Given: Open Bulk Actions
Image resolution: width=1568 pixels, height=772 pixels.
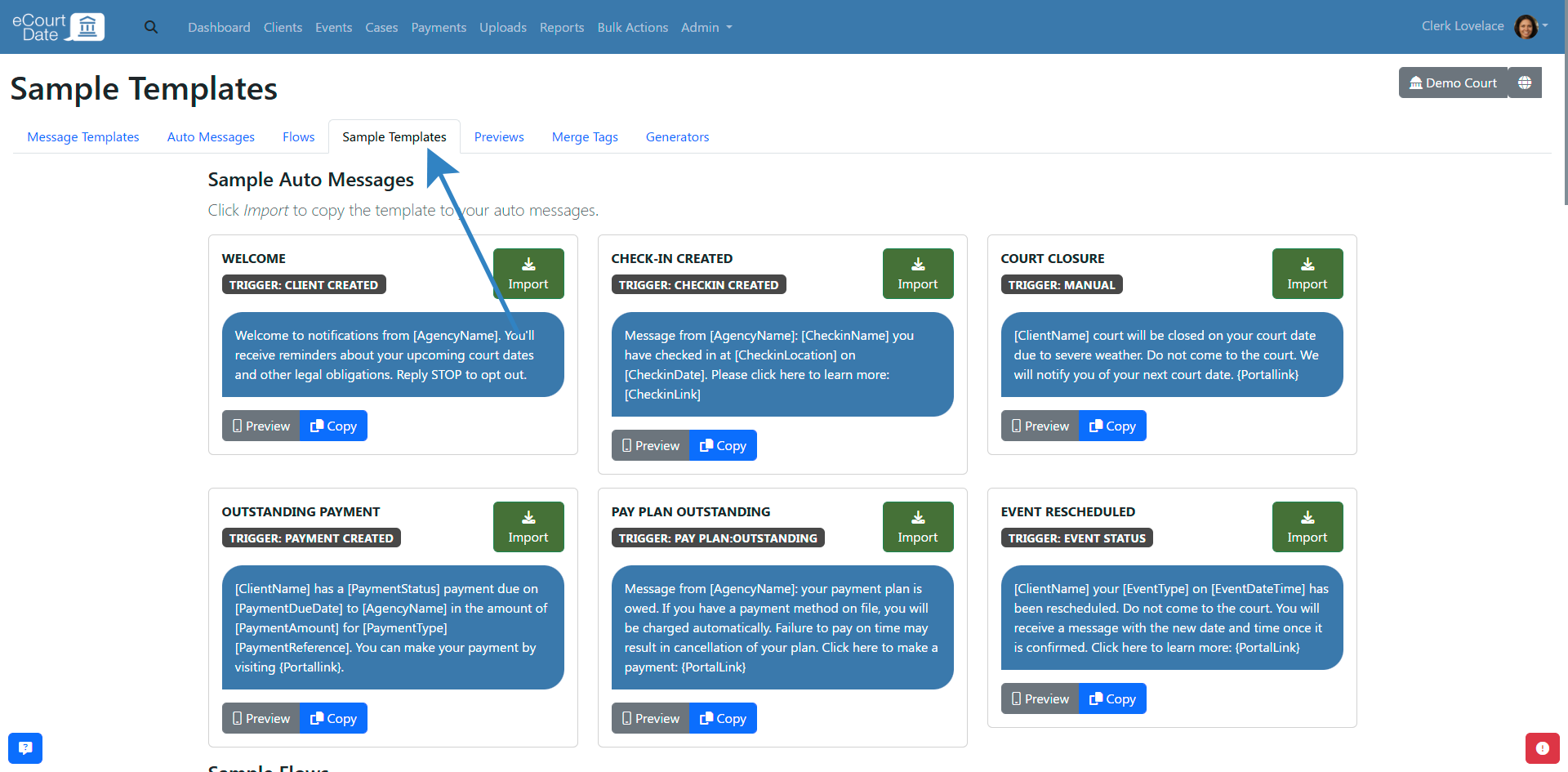Looking at the screenshot, I should click(633, 27).
